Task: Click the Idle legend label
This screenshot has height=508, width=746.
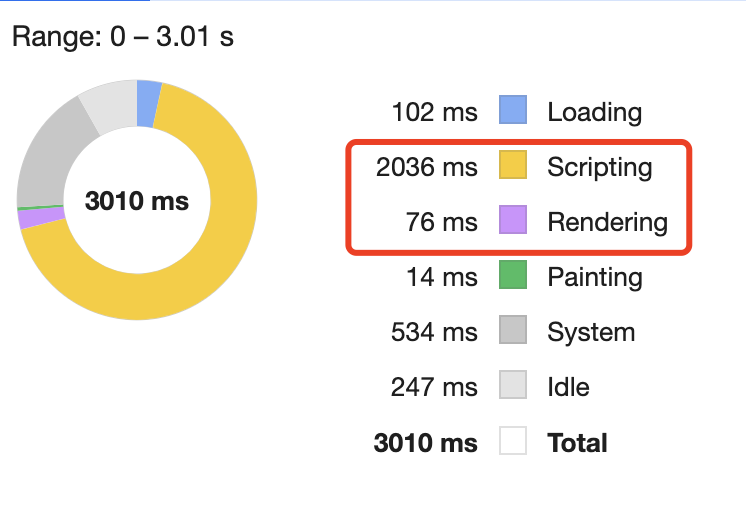Action: (568, 387)
